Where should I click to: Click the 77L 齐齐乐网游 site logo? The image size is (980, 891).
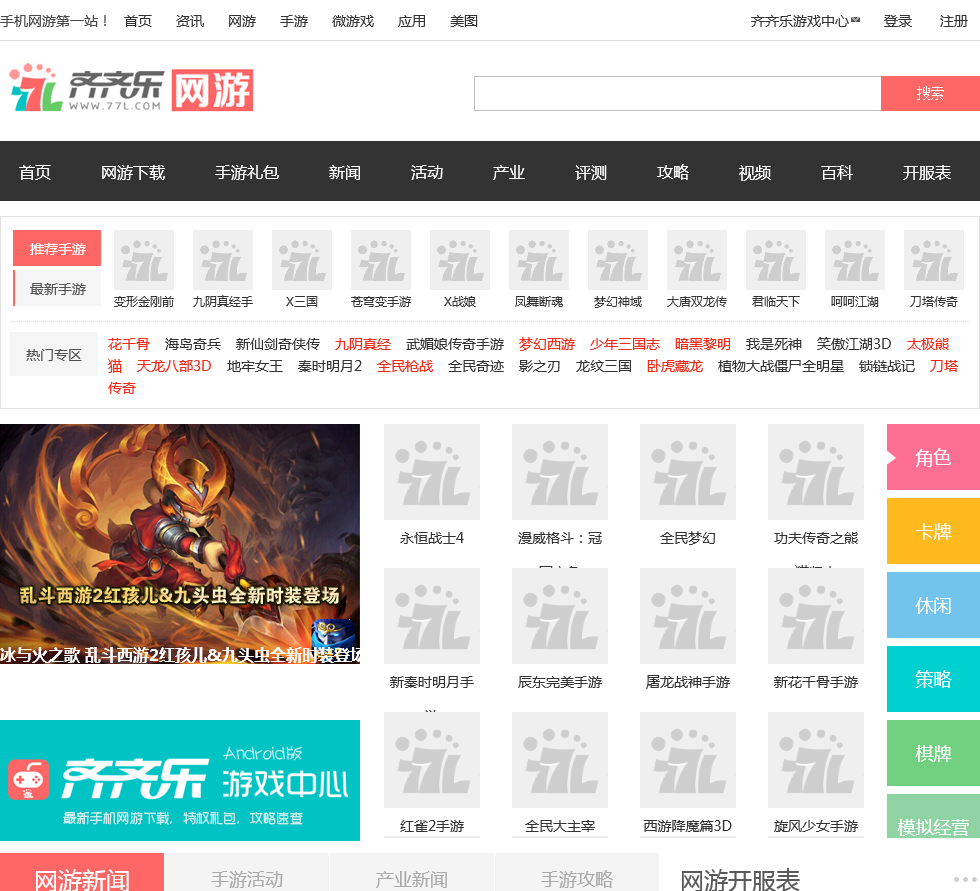[x=131, y=88]
